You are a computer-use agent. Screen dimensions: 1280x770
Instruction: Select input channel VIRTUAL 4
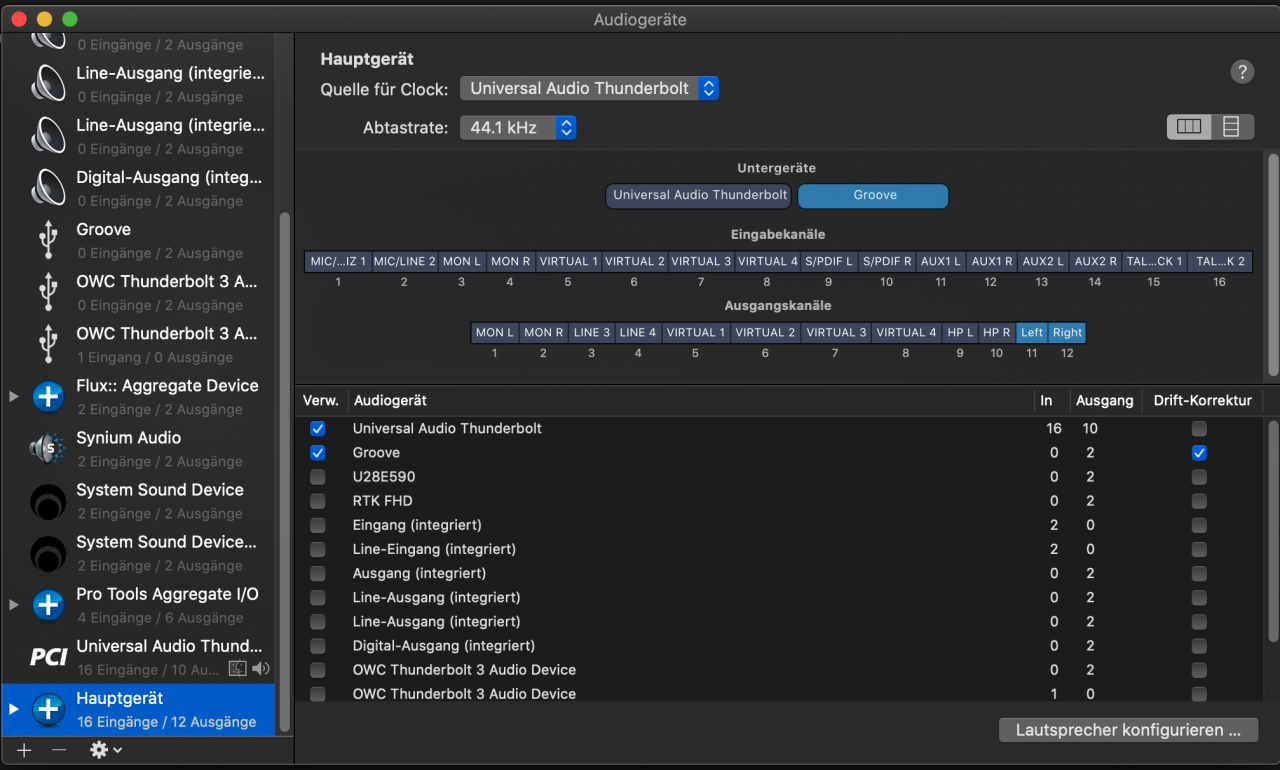(x=767, y=261)
